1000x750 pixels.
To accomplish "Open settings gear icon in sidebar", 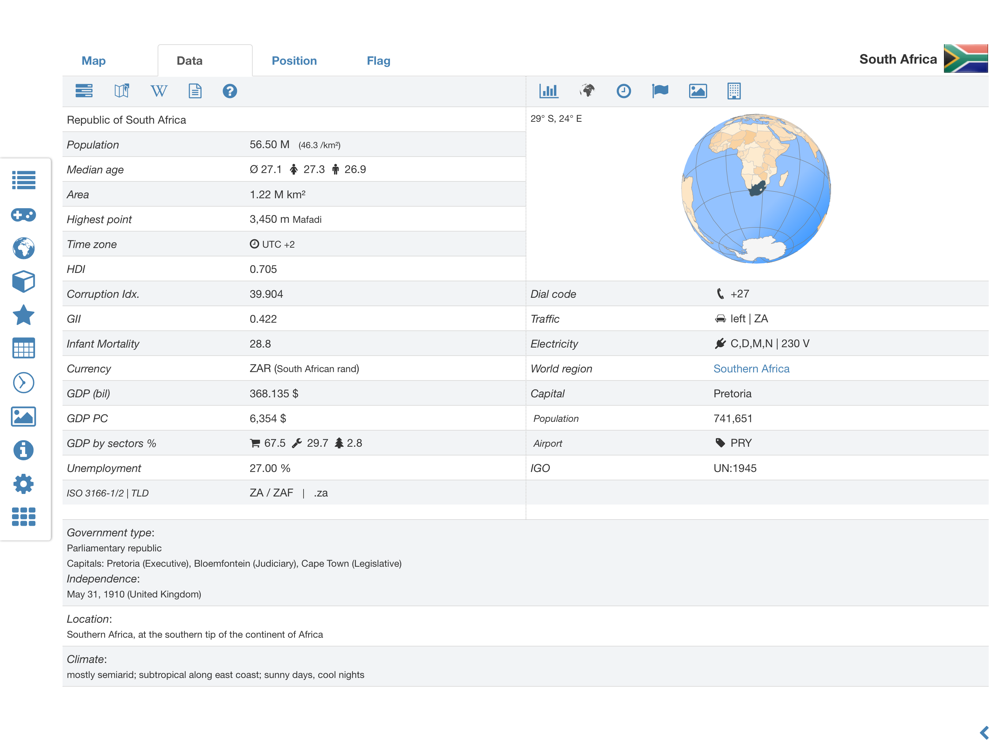I will point(24,483).
